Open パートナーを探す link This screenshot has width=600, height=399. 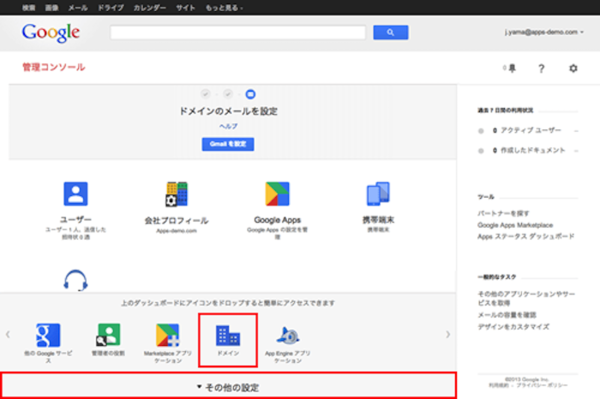503,213
